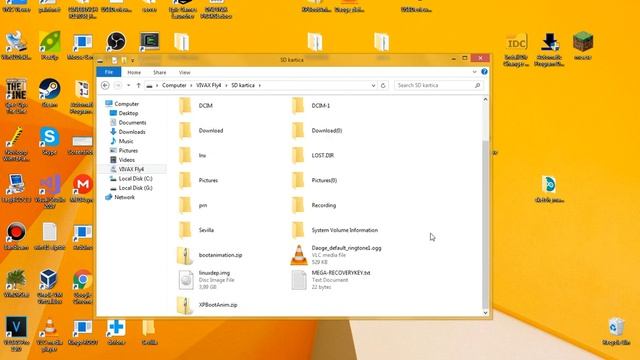Select Documents in the navigation pane
Image resolution: width=640 pixels, height=360 pixels.
click(x=128, y=122)
